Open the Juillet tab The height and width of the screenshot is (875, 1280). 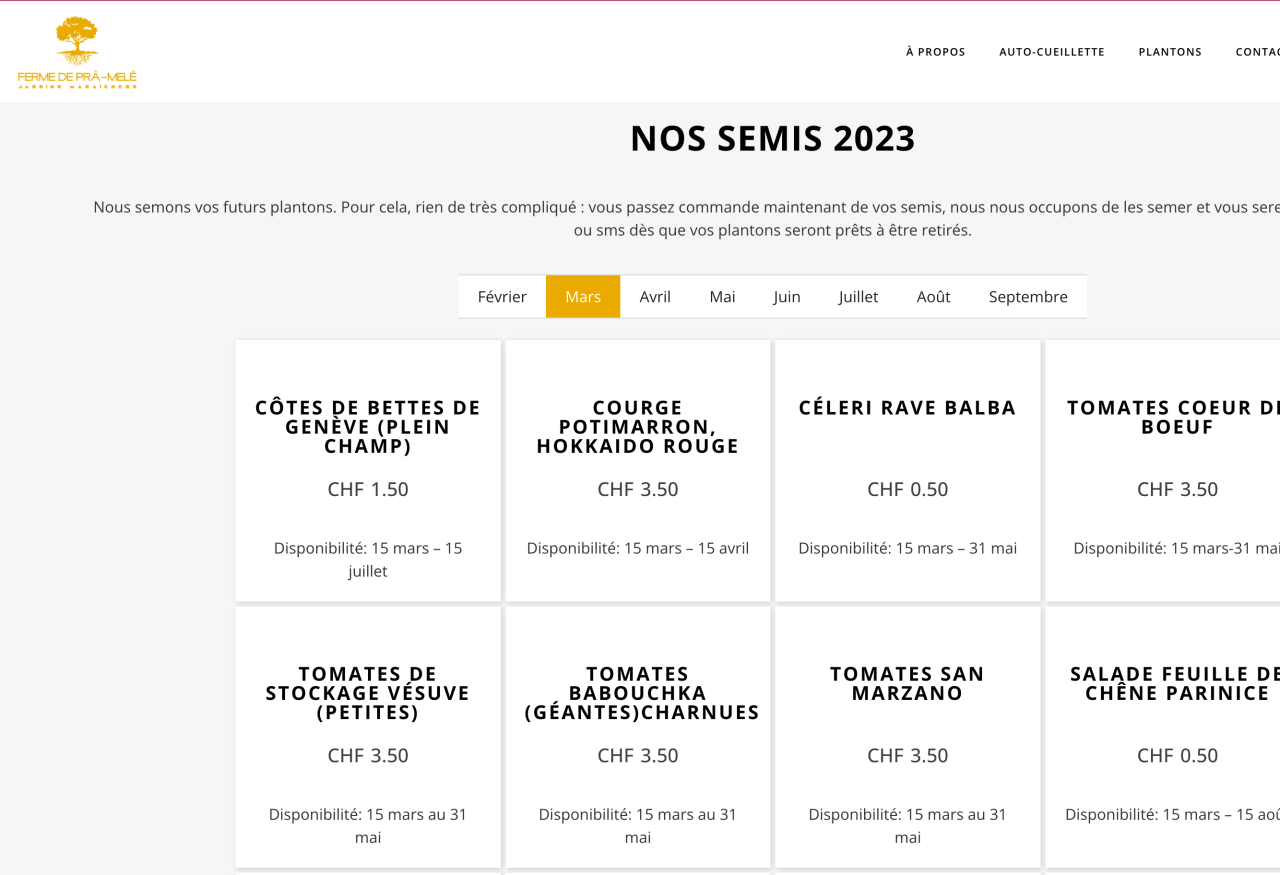click(858, 297)
